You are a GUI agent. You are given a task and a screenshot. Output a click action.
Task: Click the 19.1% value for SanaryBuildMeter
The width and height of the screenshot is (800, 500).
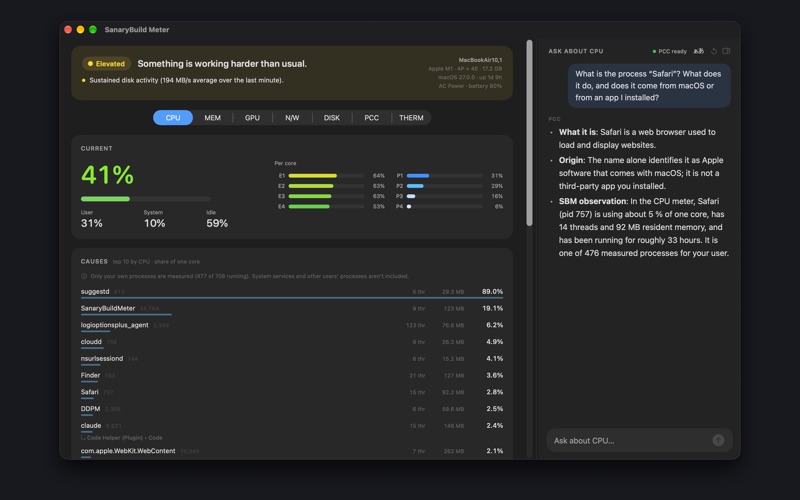(492, 309)
